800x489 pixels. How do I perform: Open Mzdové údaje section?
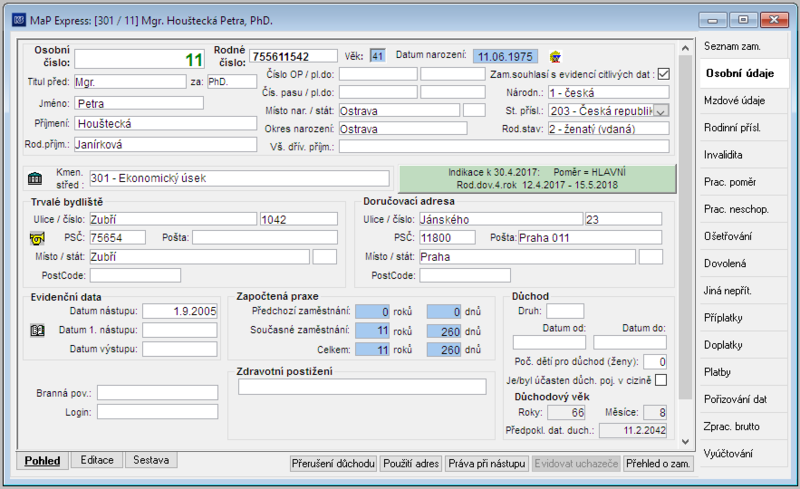pyautogui.click(x=743, y=101)
